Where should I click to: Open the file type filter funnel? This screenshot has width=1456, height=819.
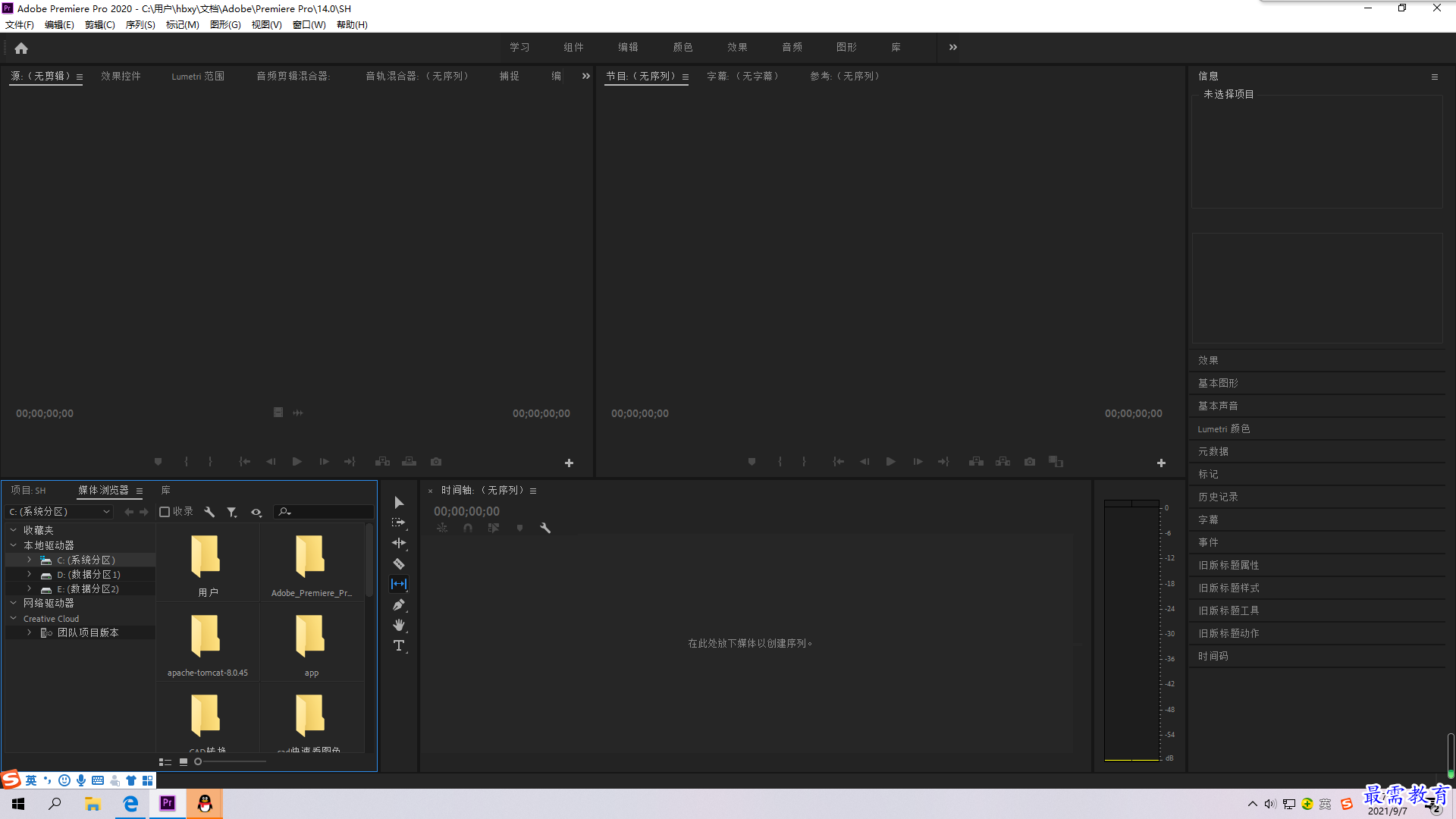pos(232,512)
